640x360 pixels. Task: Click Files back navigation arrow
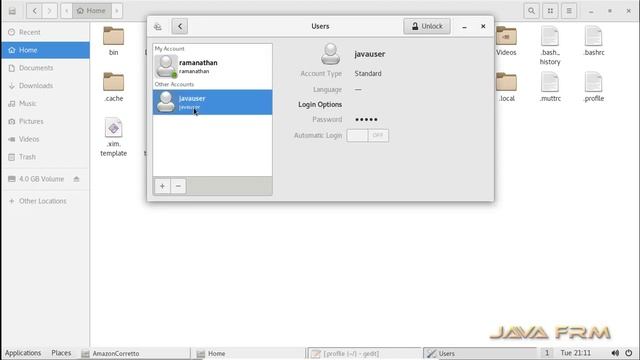pos(35,11)
